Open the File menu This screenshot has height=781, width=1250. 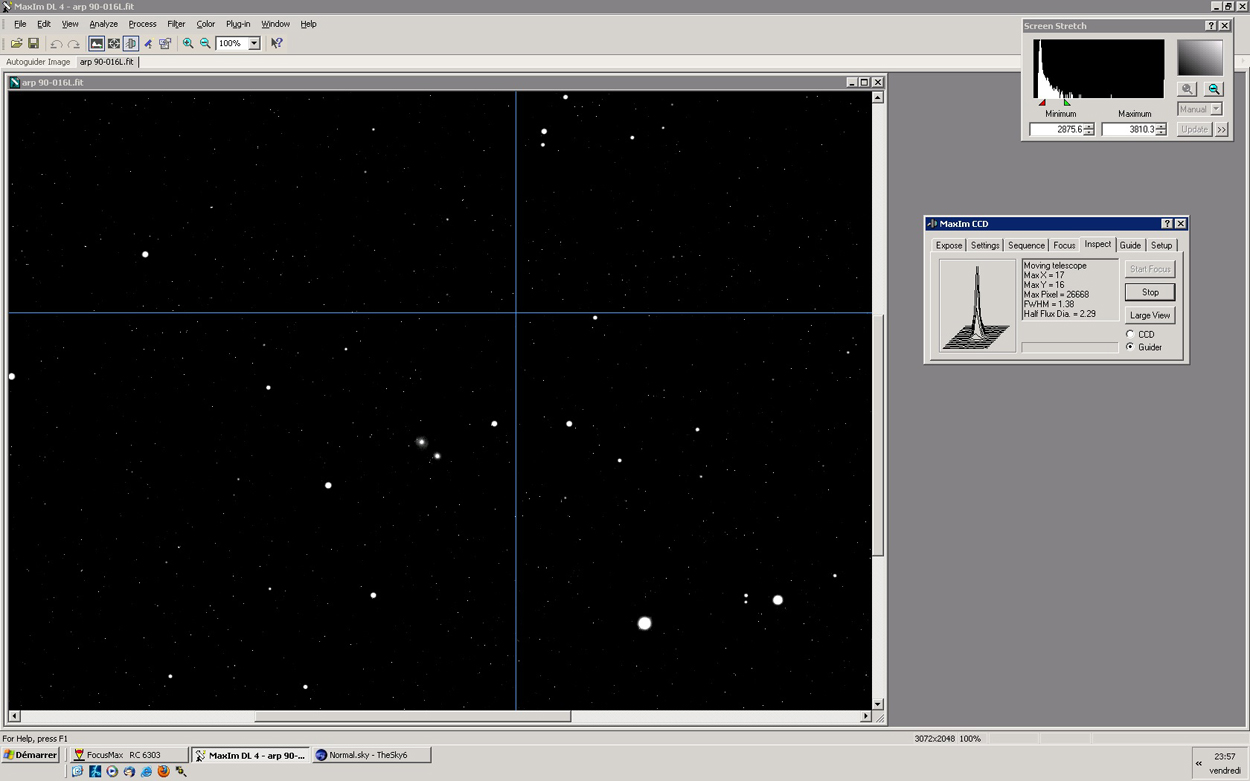click(x=20, y=24)
